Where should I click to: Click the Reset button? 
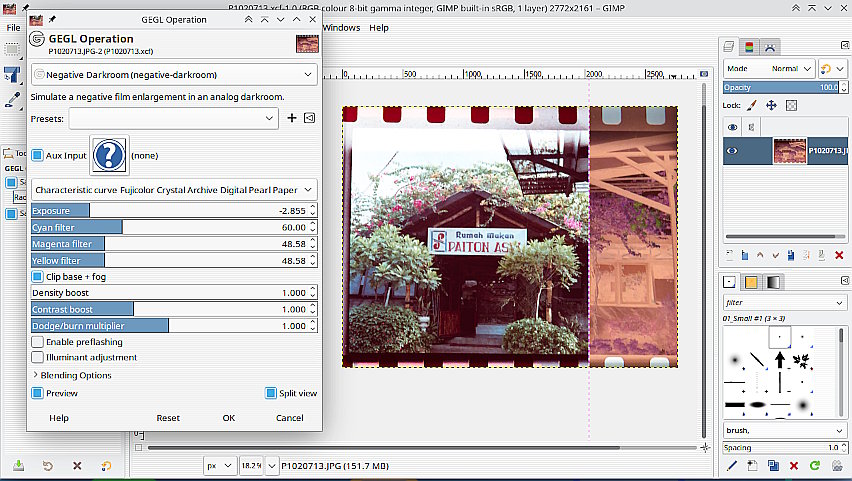[168, 418]
